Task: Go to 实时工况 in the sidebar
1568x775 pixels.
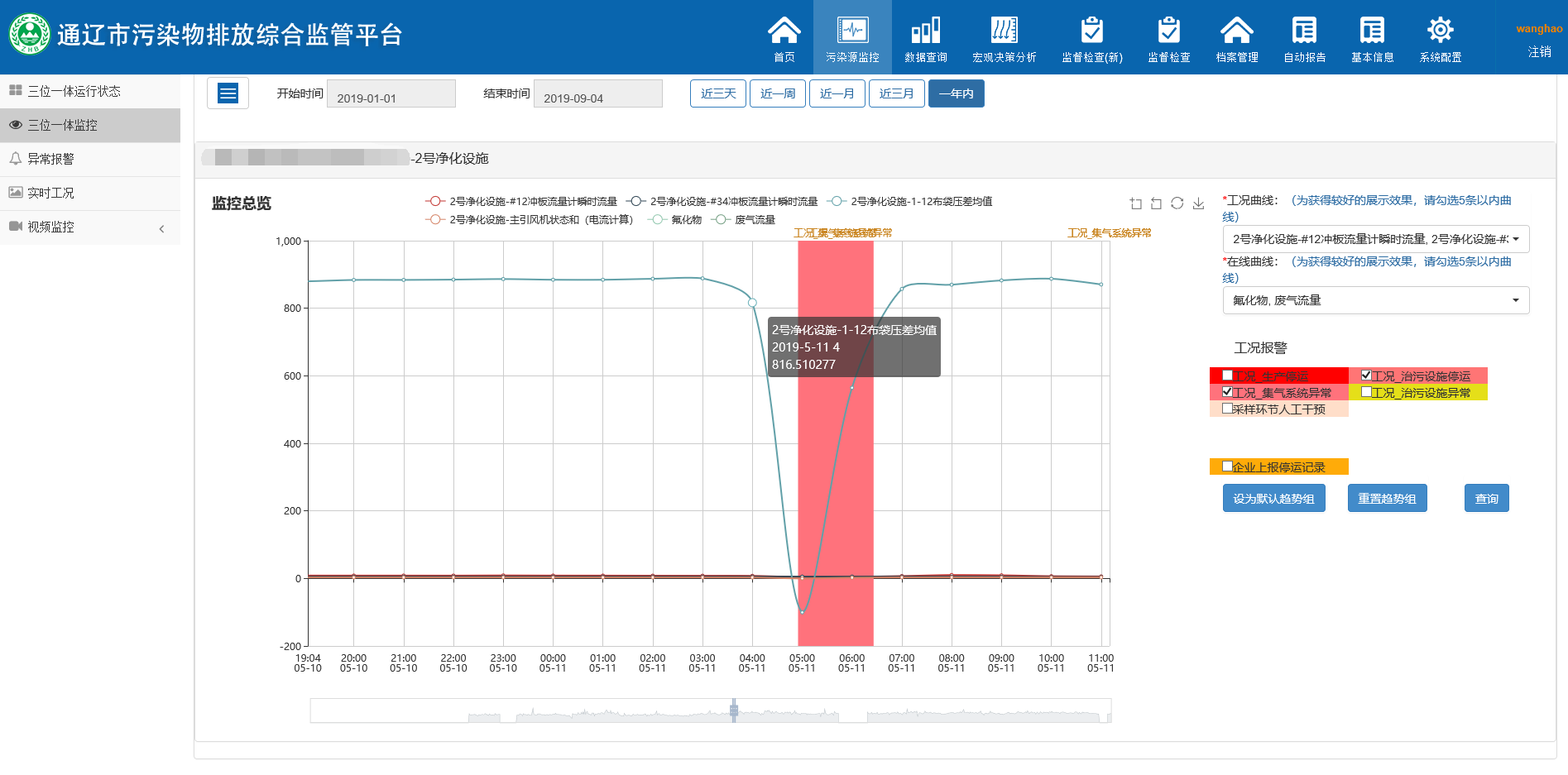Action: 51,193
